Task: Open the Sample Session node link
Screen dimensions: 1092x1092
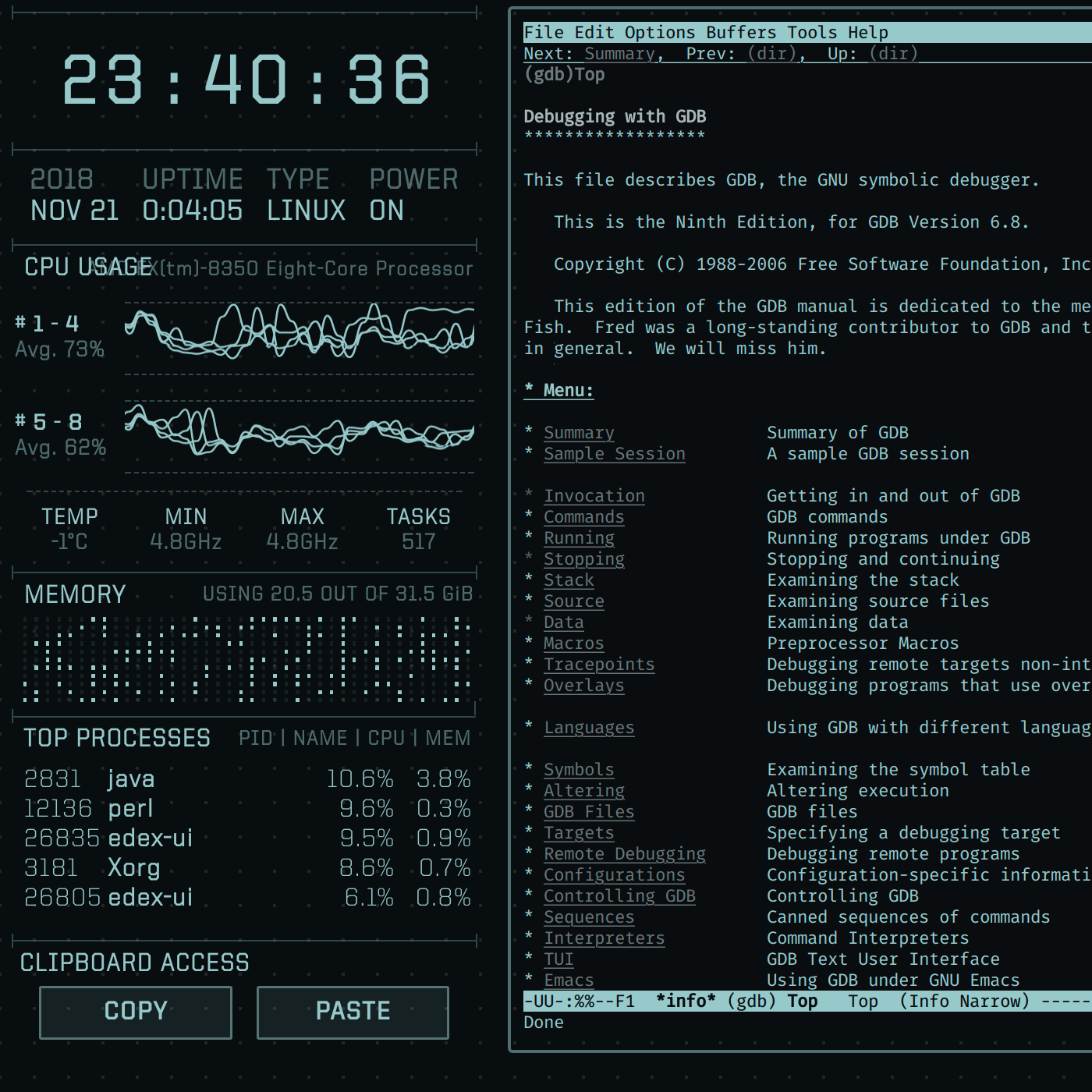Action: [x=614, y=454]
